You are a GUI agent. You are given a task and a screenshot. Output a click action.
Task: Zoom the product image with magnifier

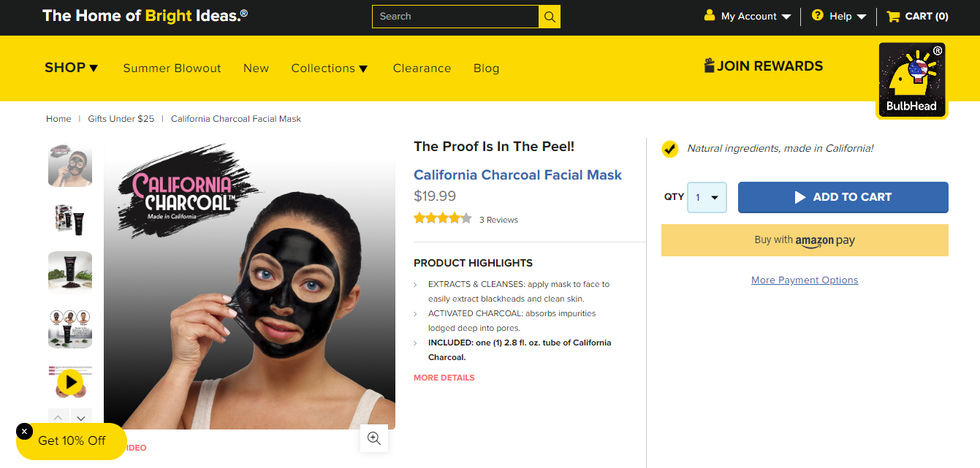(374, 438)
